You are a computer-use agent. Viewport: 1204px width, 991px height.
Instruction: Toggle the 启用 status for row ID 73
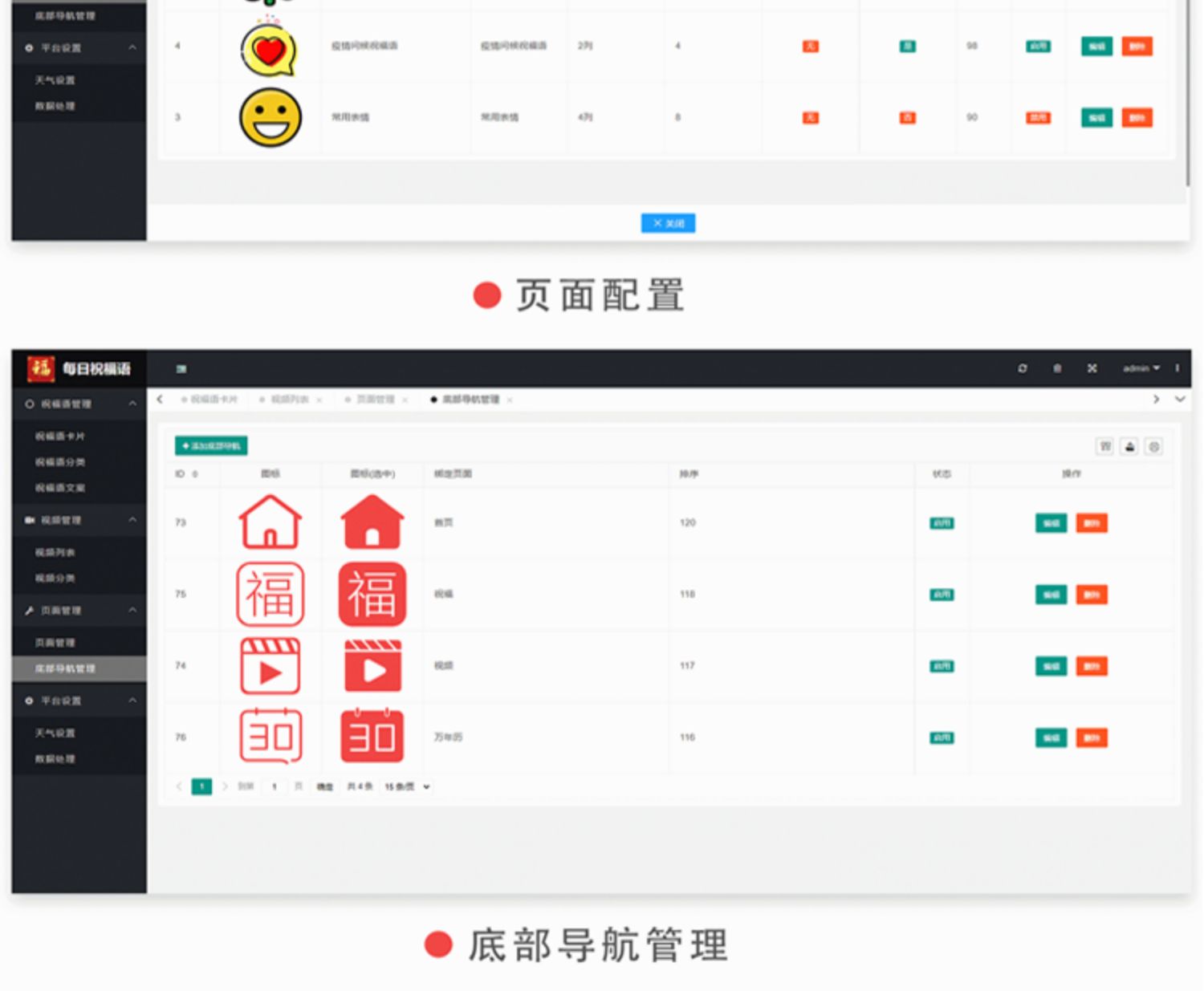tap(942, 523)
